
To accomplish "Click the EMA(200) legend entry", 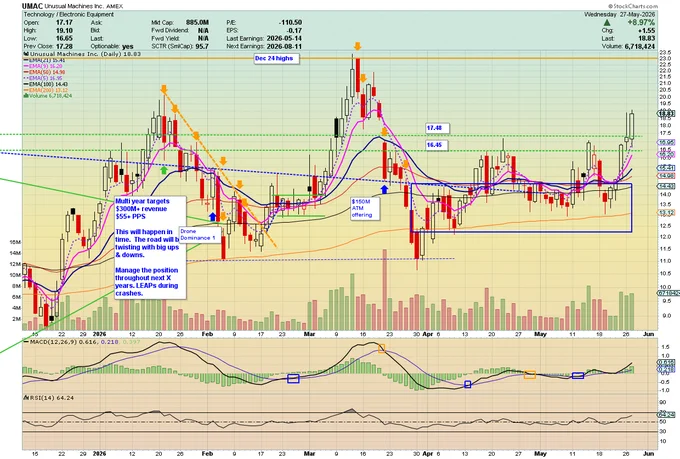I will (x=47, y=90).
